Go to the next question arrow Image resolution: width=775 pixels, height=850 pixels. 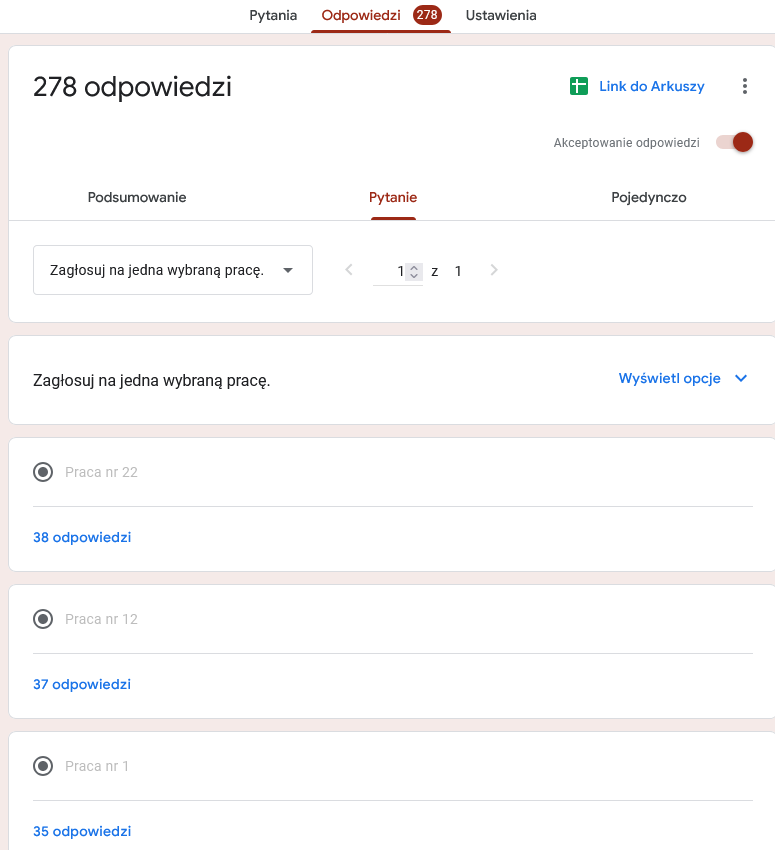click(x=494, y=270)
